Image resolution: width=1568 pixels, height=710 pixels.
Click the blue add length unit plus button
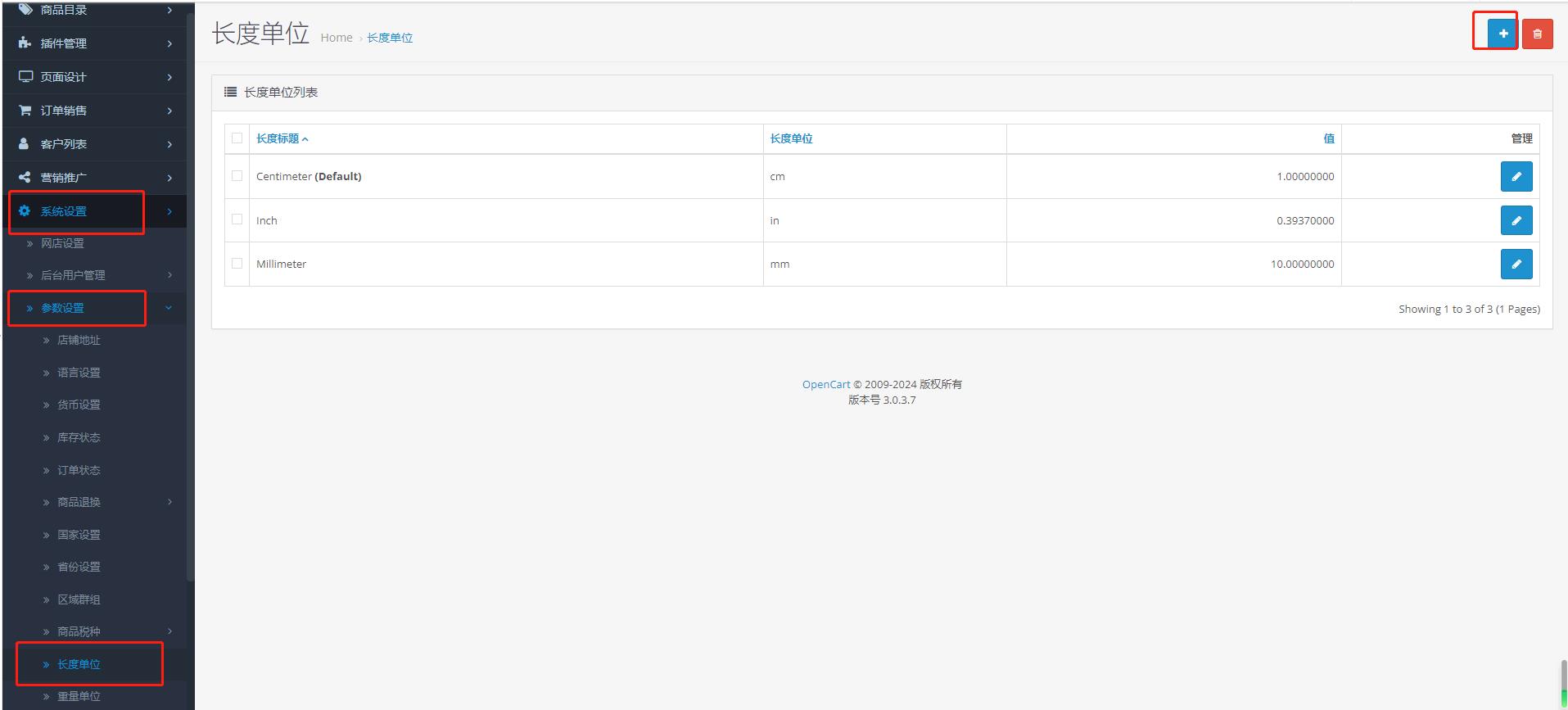pyautogui.click(x=1502, y=34)
